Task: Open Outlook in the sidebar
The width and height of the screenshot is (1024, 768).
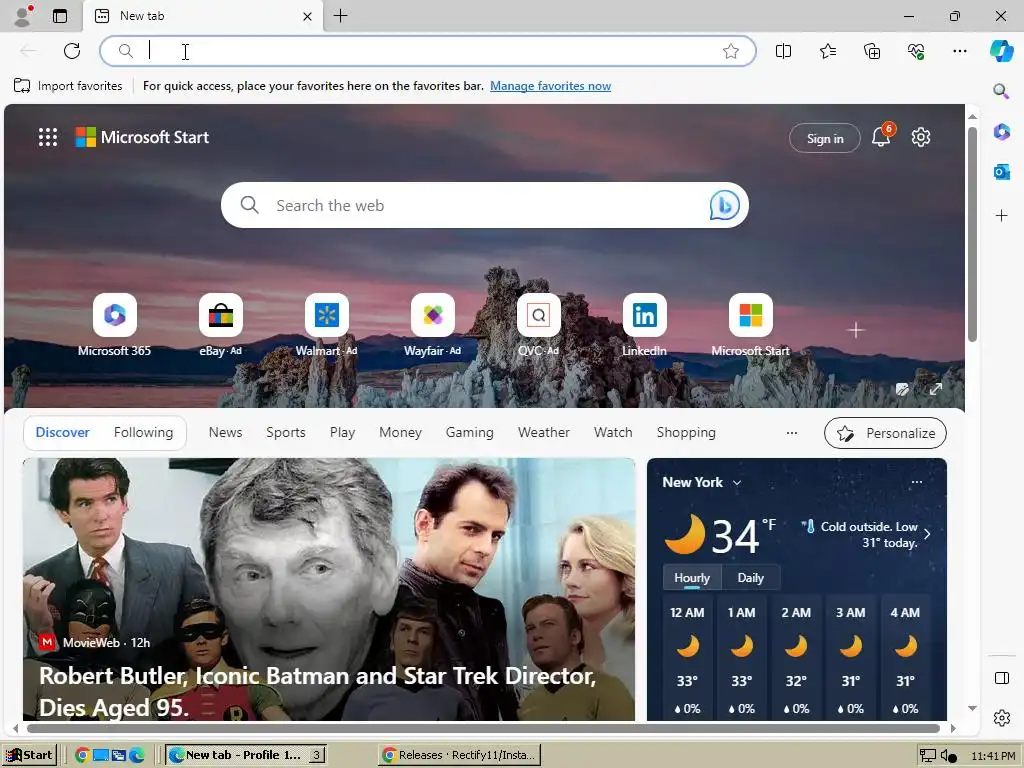Action: pos(1001,172)
